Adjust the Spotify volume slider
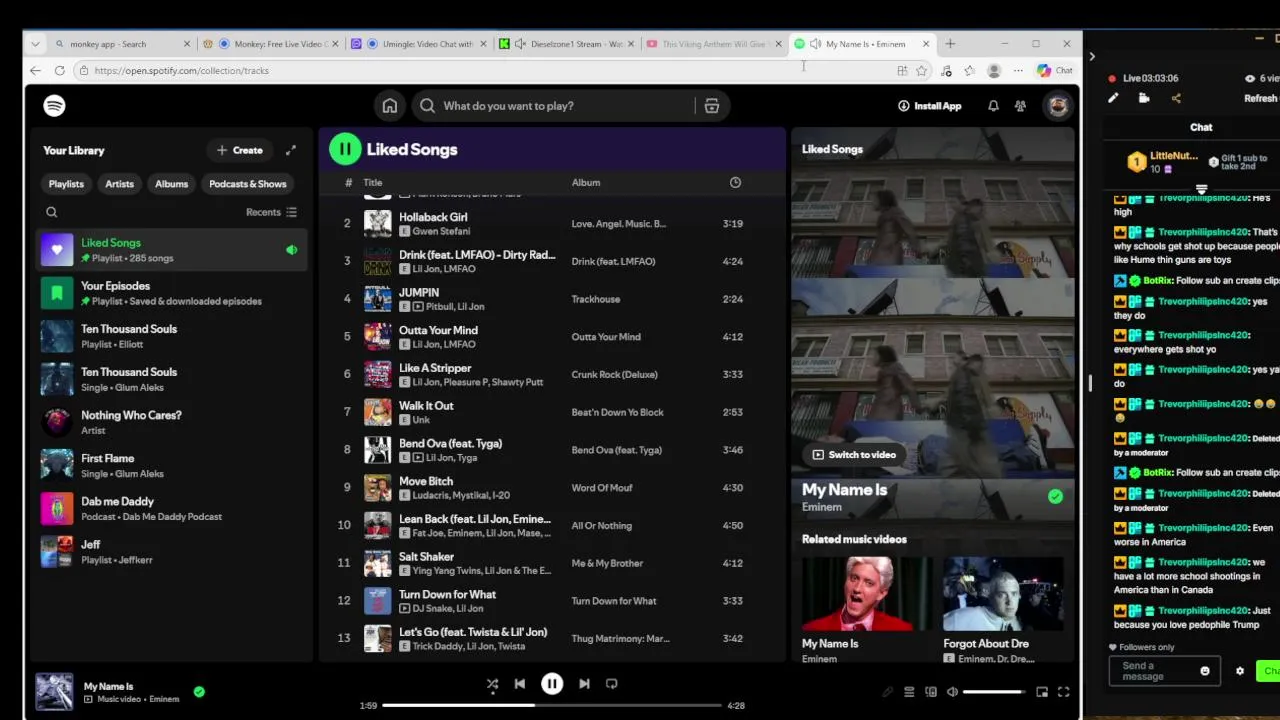1280x720 pixels. (x=993, y=692)
